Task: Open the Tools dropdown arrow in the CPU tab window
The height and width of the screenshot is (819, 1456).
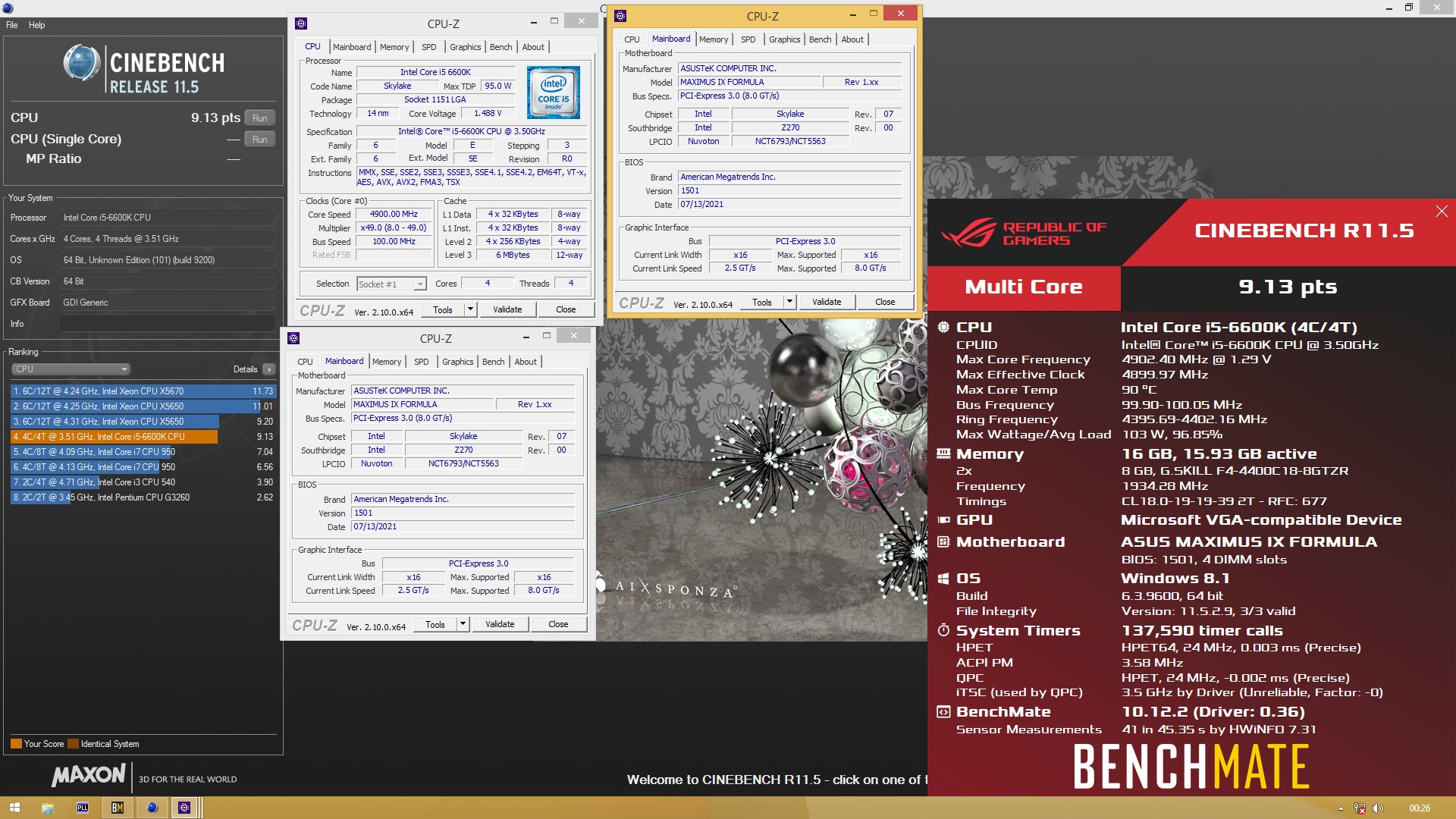Action: point(470,309)
